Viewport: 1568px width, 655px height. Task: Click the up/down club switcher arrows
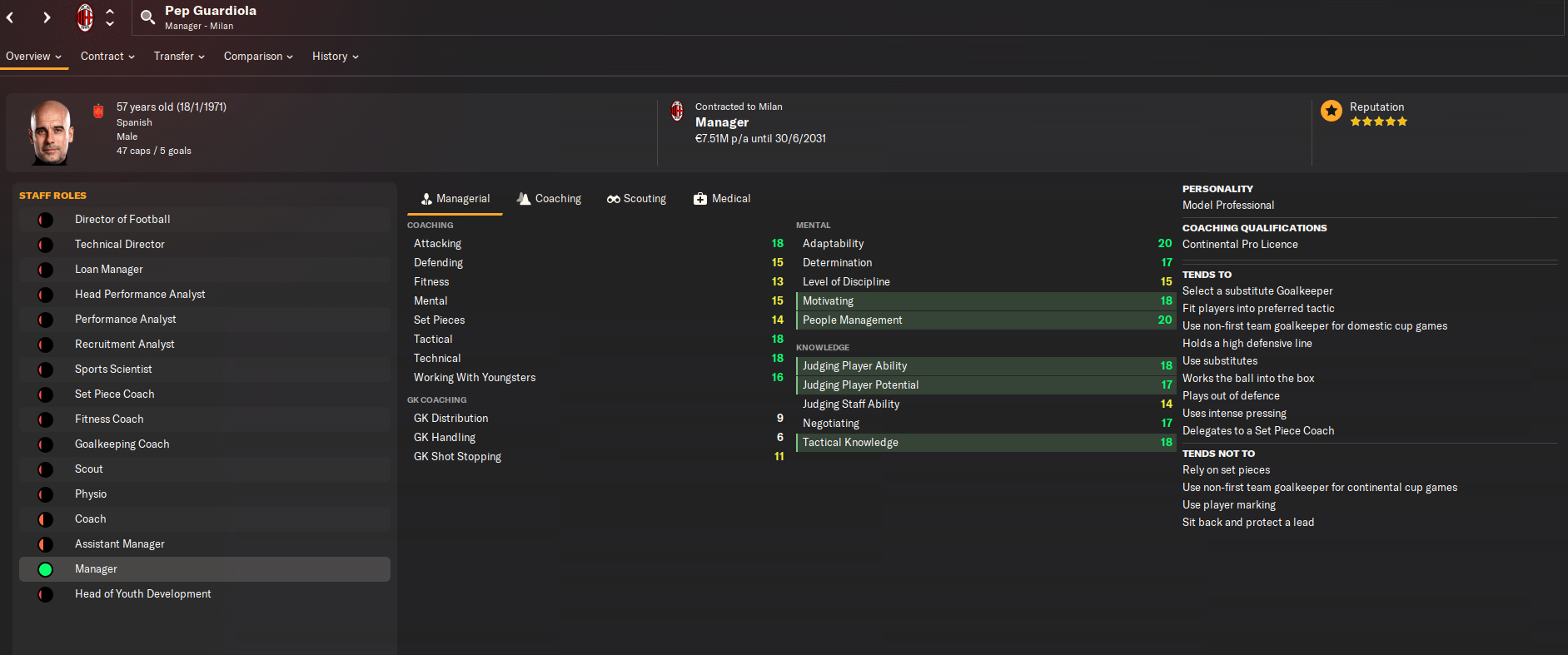coord(110,17)
